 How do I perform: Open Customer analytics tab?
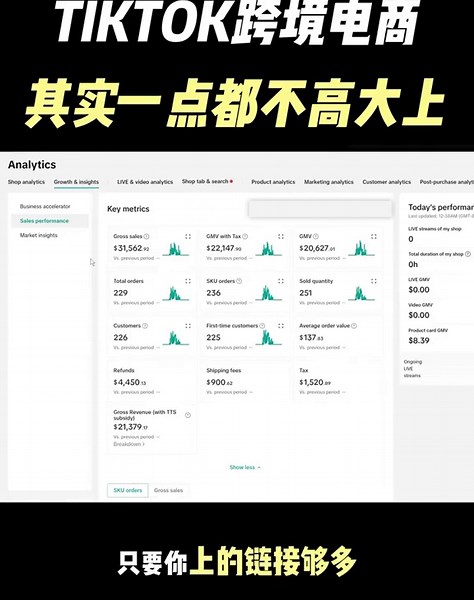387,182
